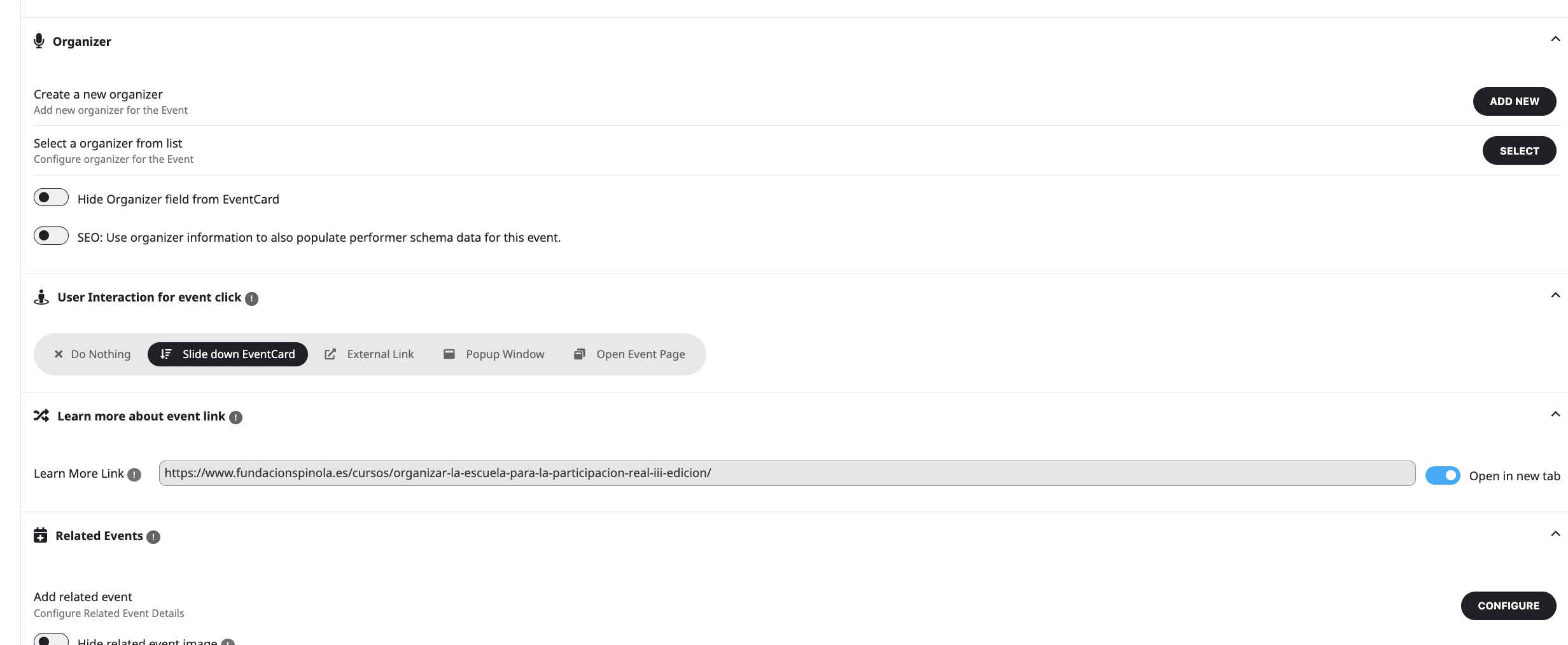
Task: Click info icon beside Related Events heading
Action: [153, 537]
